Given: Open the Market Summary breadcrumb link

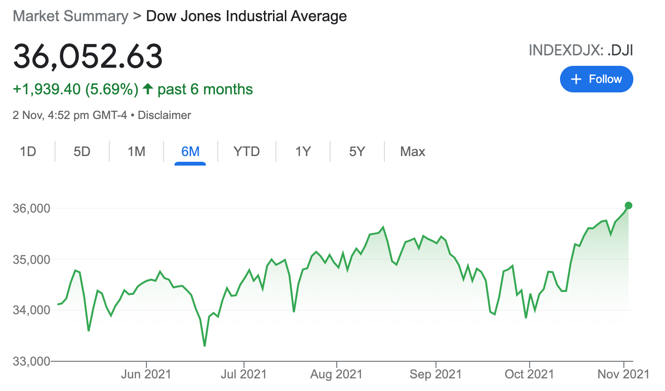Looking at the screenshot, I should point(70,16).
